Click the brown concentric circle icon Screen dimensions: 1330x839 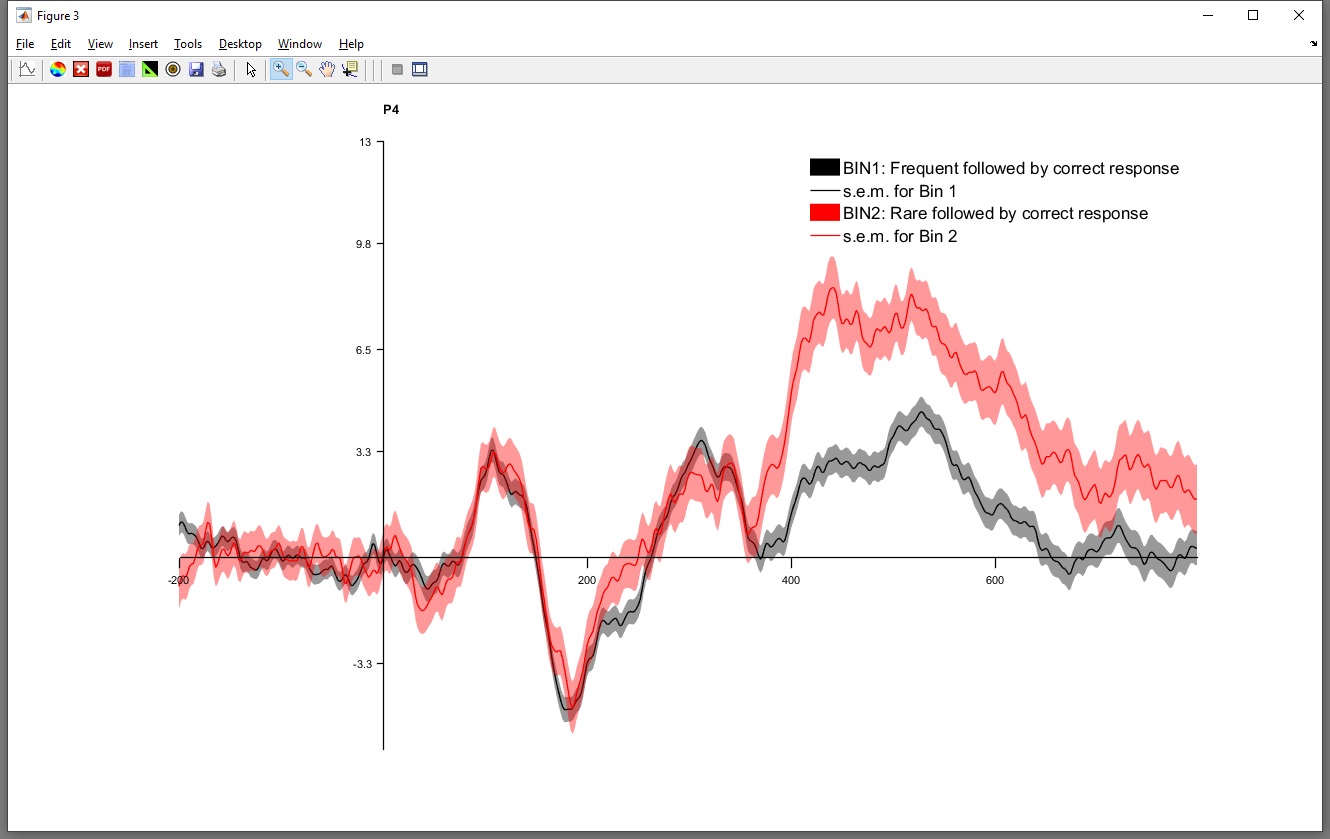[x=173, y=69]
